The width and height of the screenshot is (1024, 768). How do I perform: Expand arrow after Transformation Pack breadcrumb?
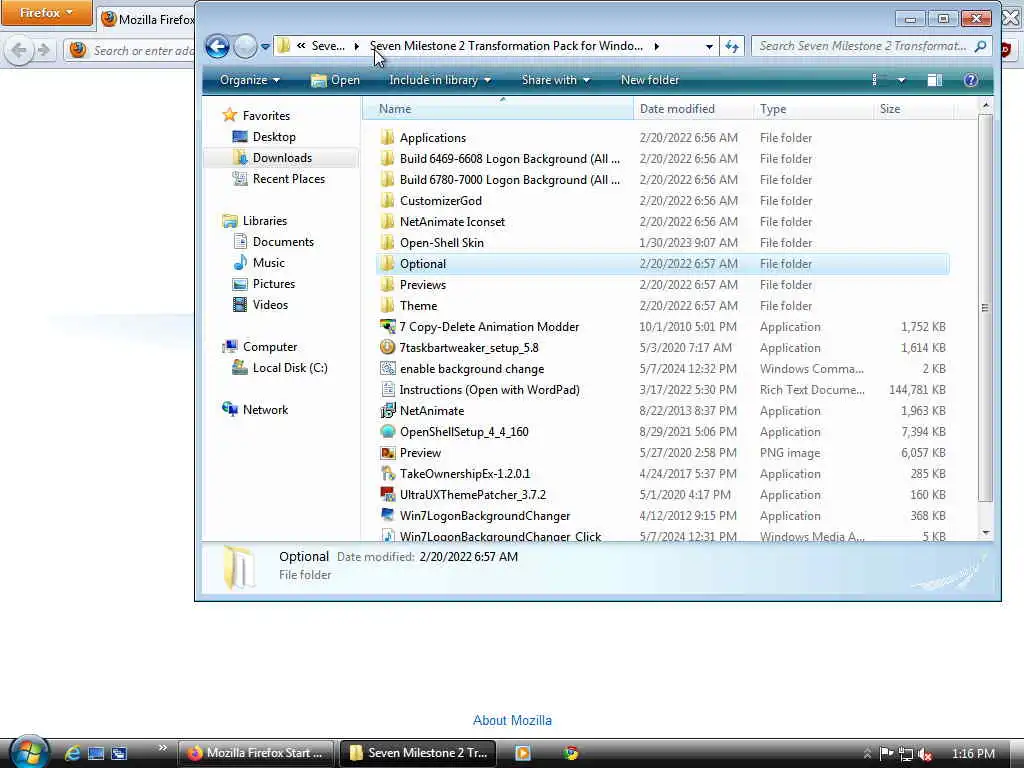click(656, 46)
